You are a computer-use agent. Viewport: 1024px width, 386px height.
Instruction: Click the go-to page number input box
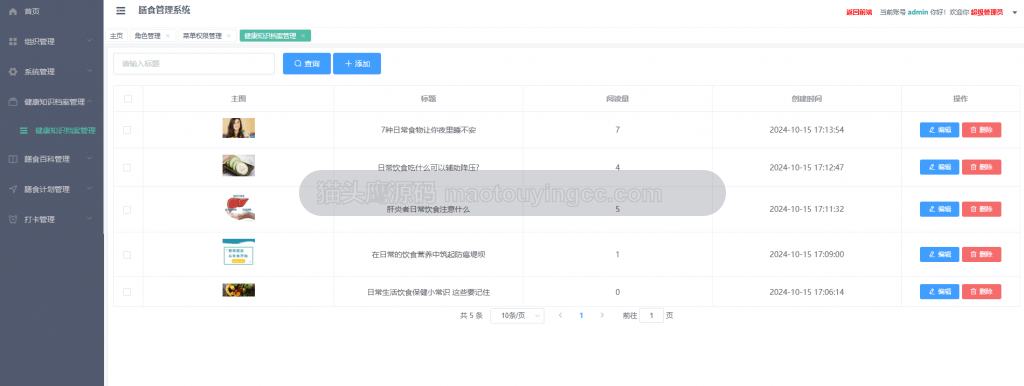click(x=651, y=315)
